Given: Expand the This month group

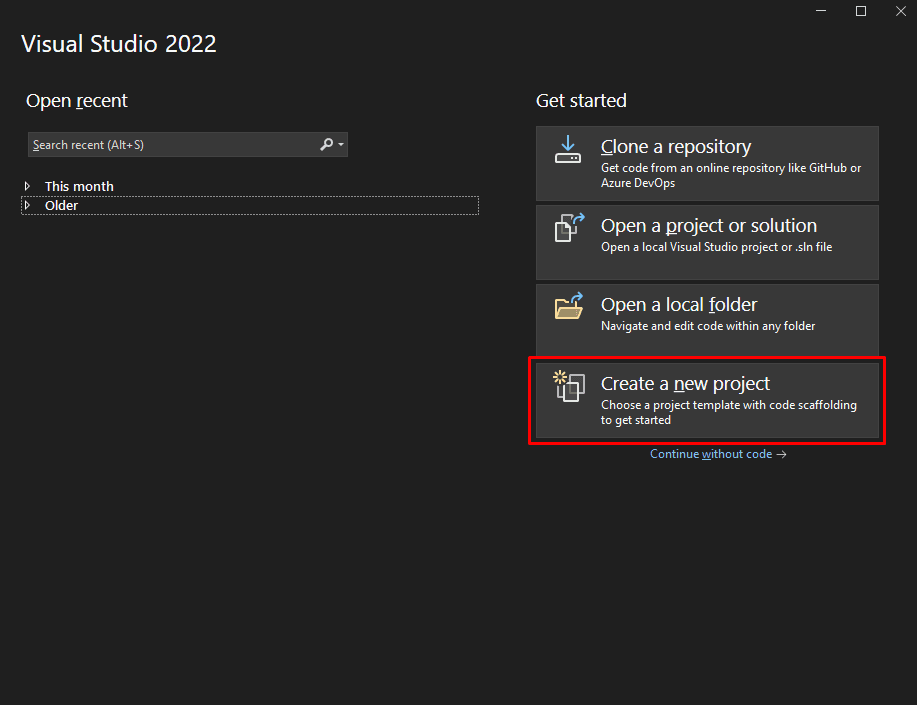Looking at the screenshot, I should pos(27,186).
